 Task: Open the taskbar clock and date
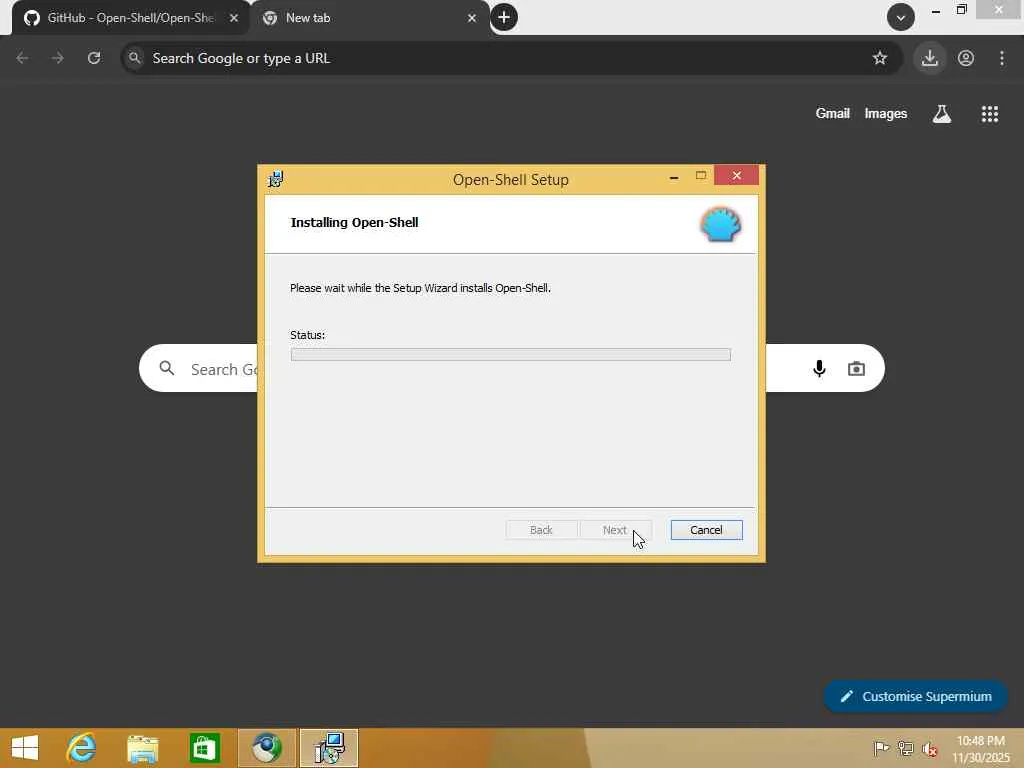[x=980, y=749]
